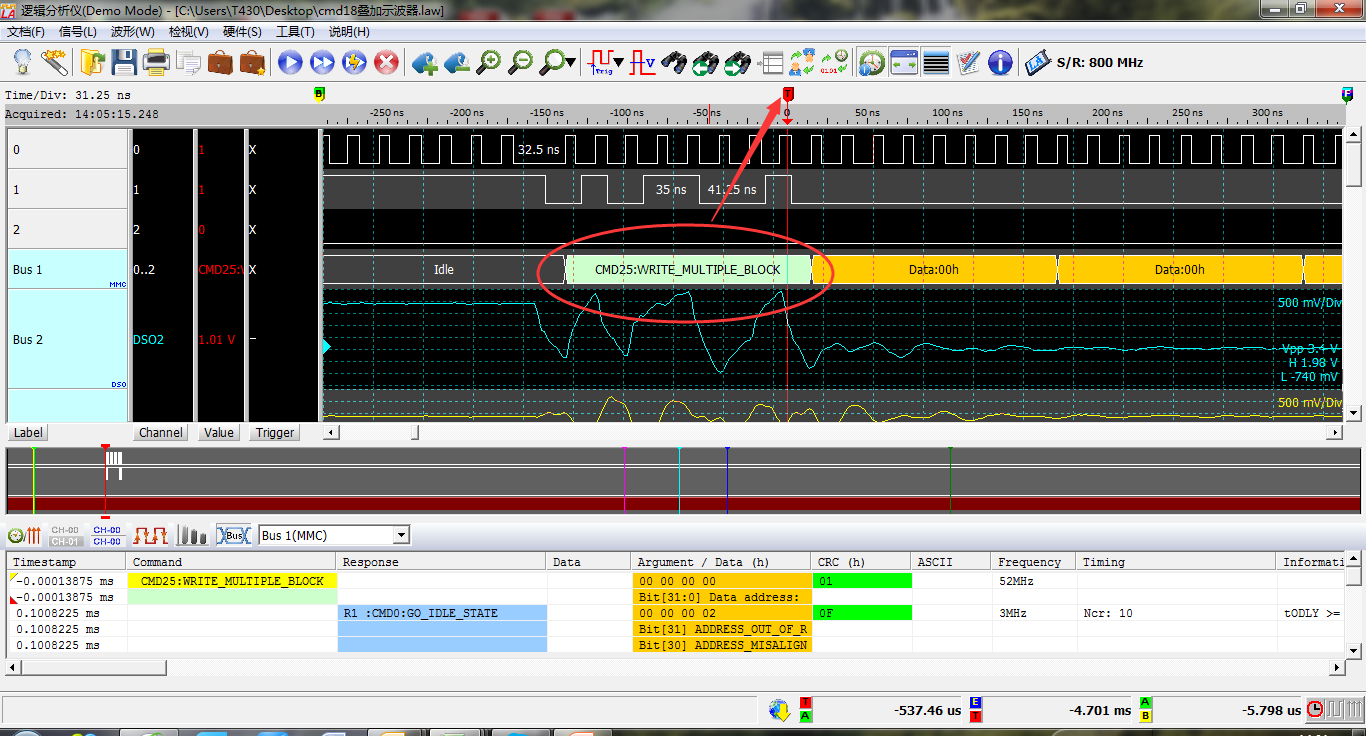
Task: Toggle the black horizontal lines icon
Action: pyautogui.click(x=936, y=62)
